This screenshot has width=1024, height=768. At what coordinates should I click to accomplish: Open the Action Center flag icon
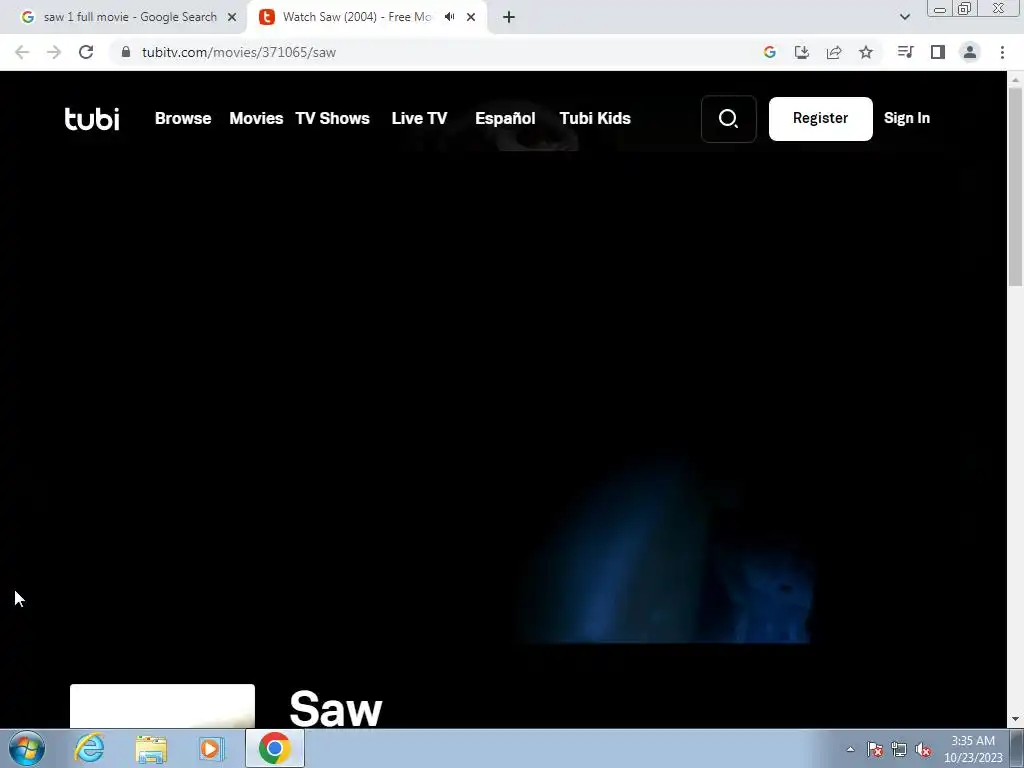point(875,749)
